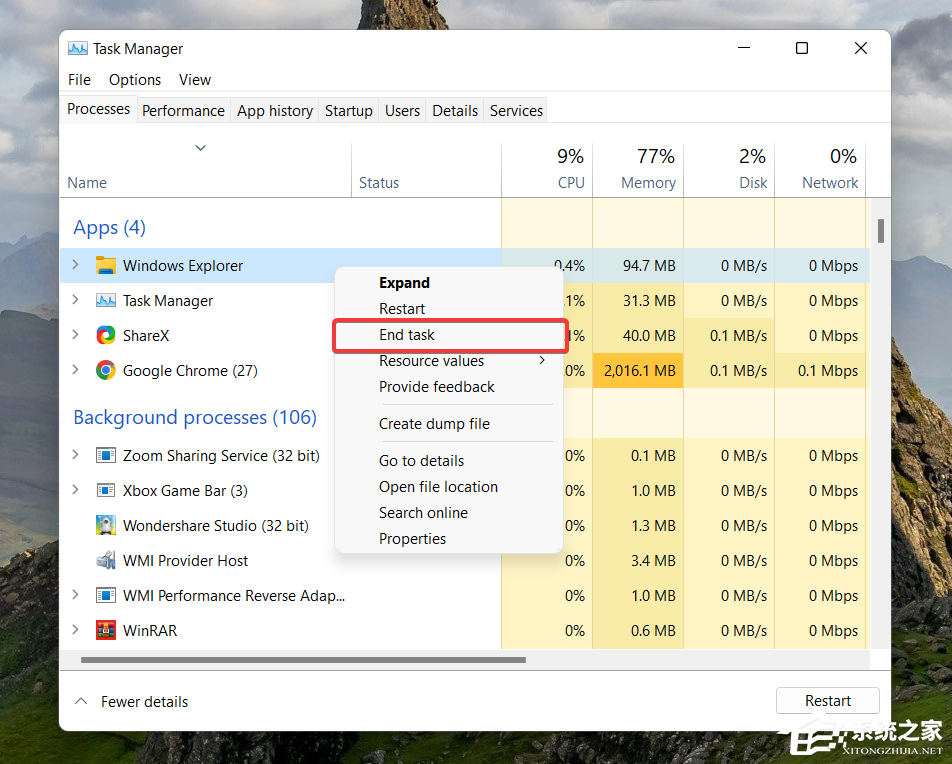
Task: Click WMI Provider Host's 3.4 MB value
Action: click(653, 561)
